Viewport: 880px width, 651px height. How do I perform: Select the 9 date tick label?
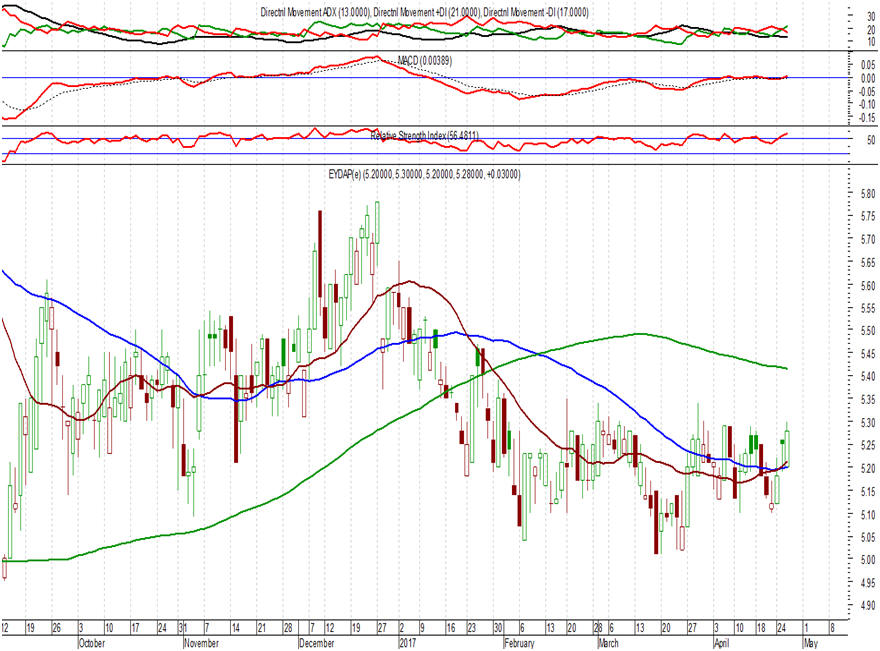pos(423,627)
